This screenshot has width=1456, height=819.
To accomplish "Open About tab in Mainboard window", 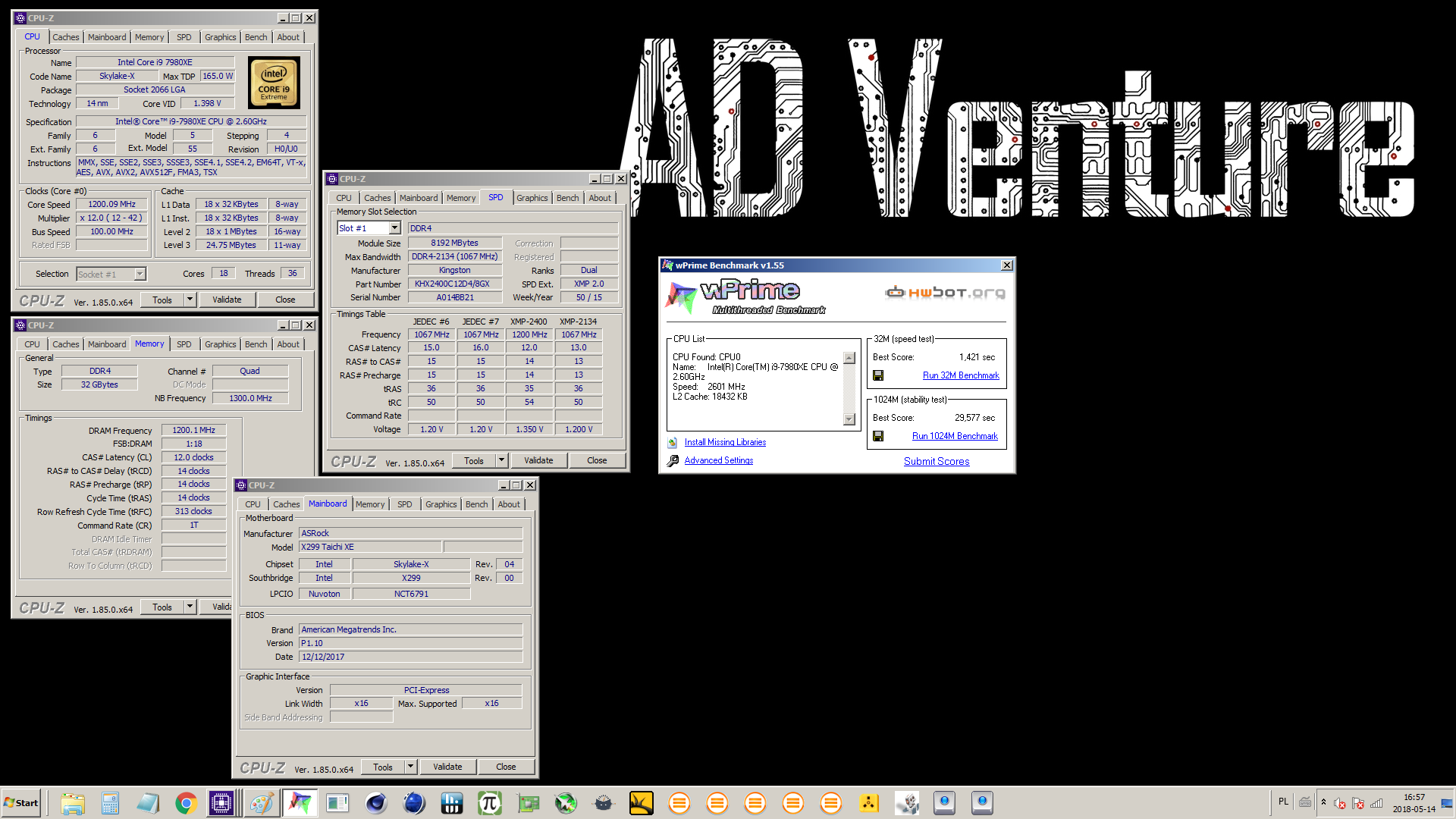I will pyautogui.click(x=509, y=504).
